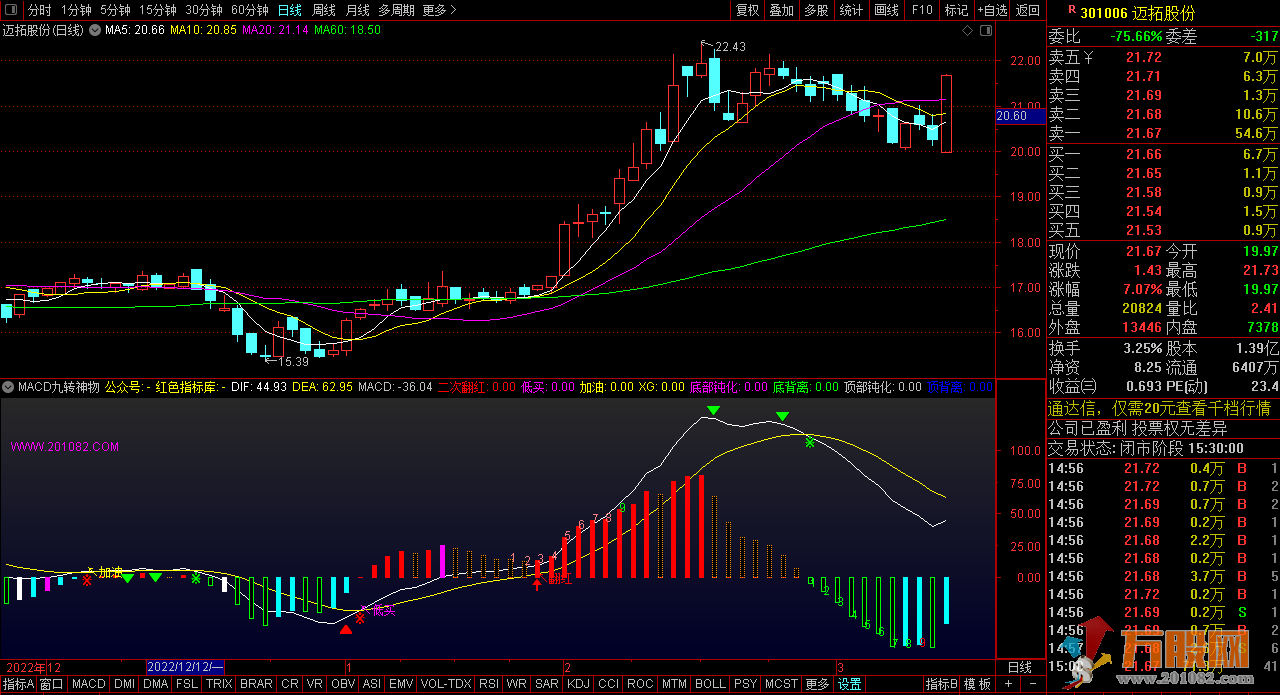
Task: Select the ROC indicator tab
Action: tap(640, 685)
